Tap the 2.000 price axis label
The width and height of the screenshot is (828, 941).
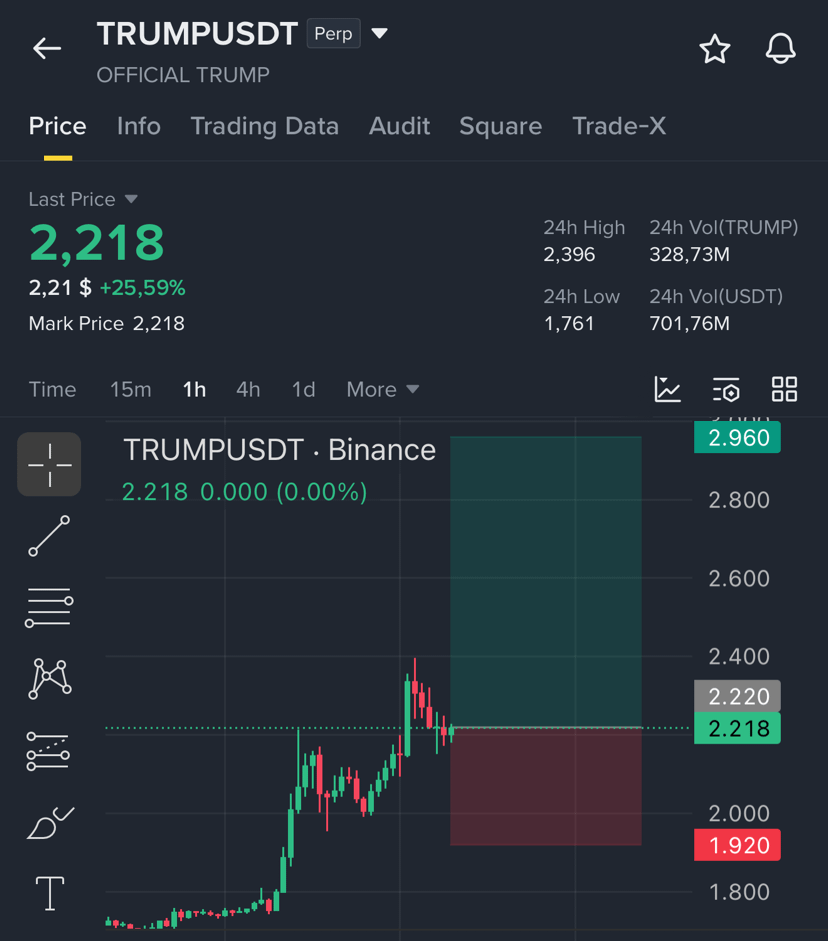(x=739, y=813)
